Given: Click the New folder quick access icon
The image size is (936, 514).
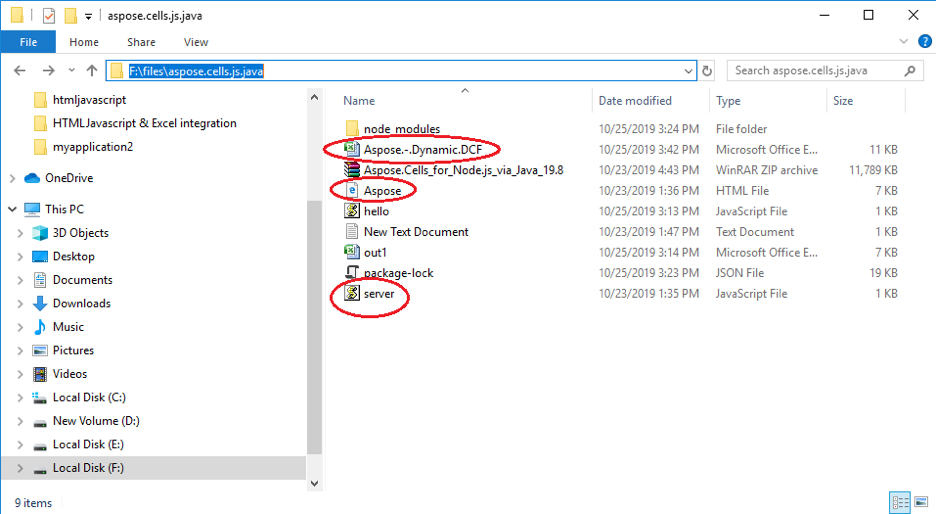Looking at the screenshot, I should click(x=71, y=16).
